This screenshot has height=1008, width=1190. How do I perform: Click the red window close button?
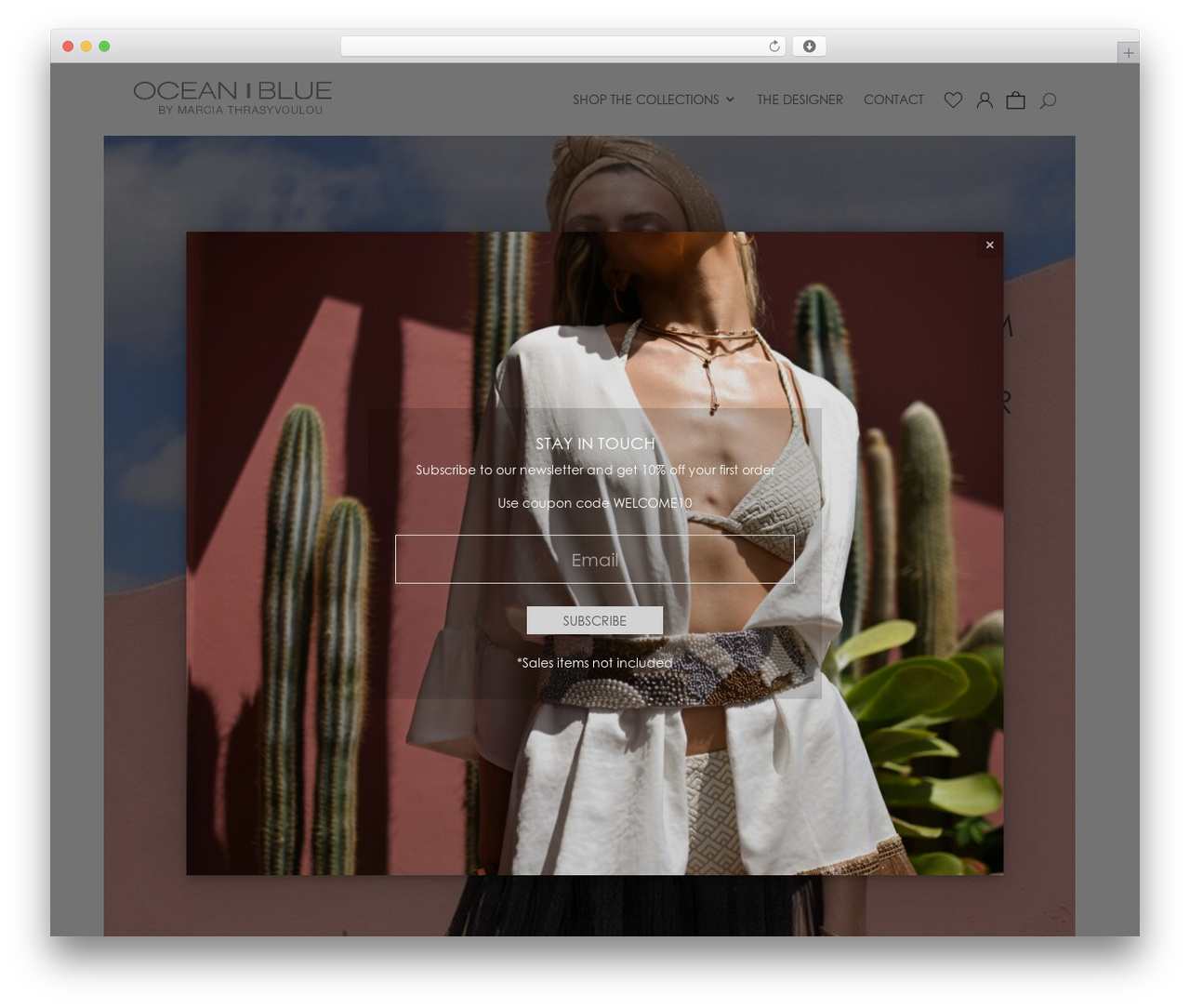coord(68,46)
